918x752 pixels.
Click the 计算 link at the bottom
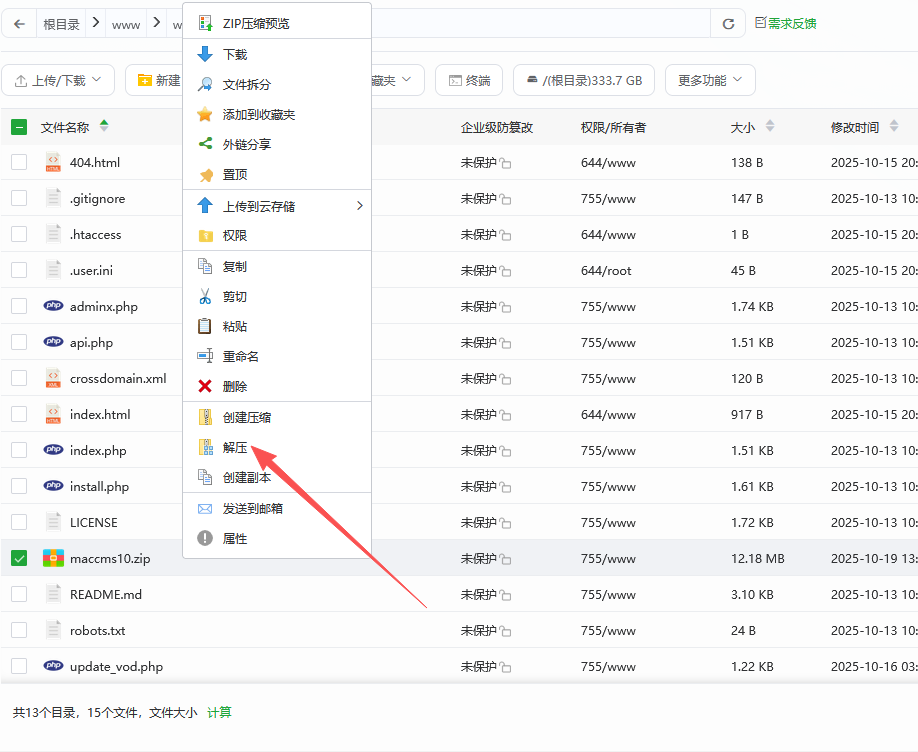coord(219,712)
